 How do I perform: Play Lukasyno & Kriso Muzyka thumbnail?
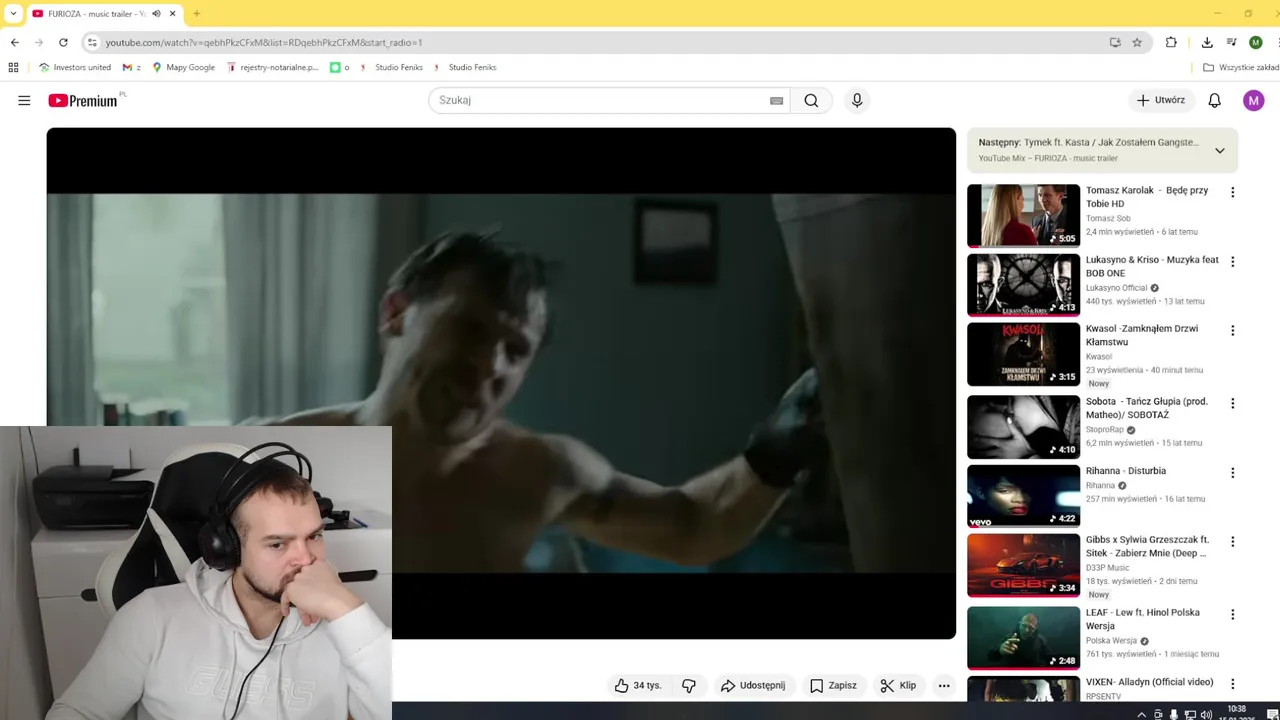click(1023, 285)
